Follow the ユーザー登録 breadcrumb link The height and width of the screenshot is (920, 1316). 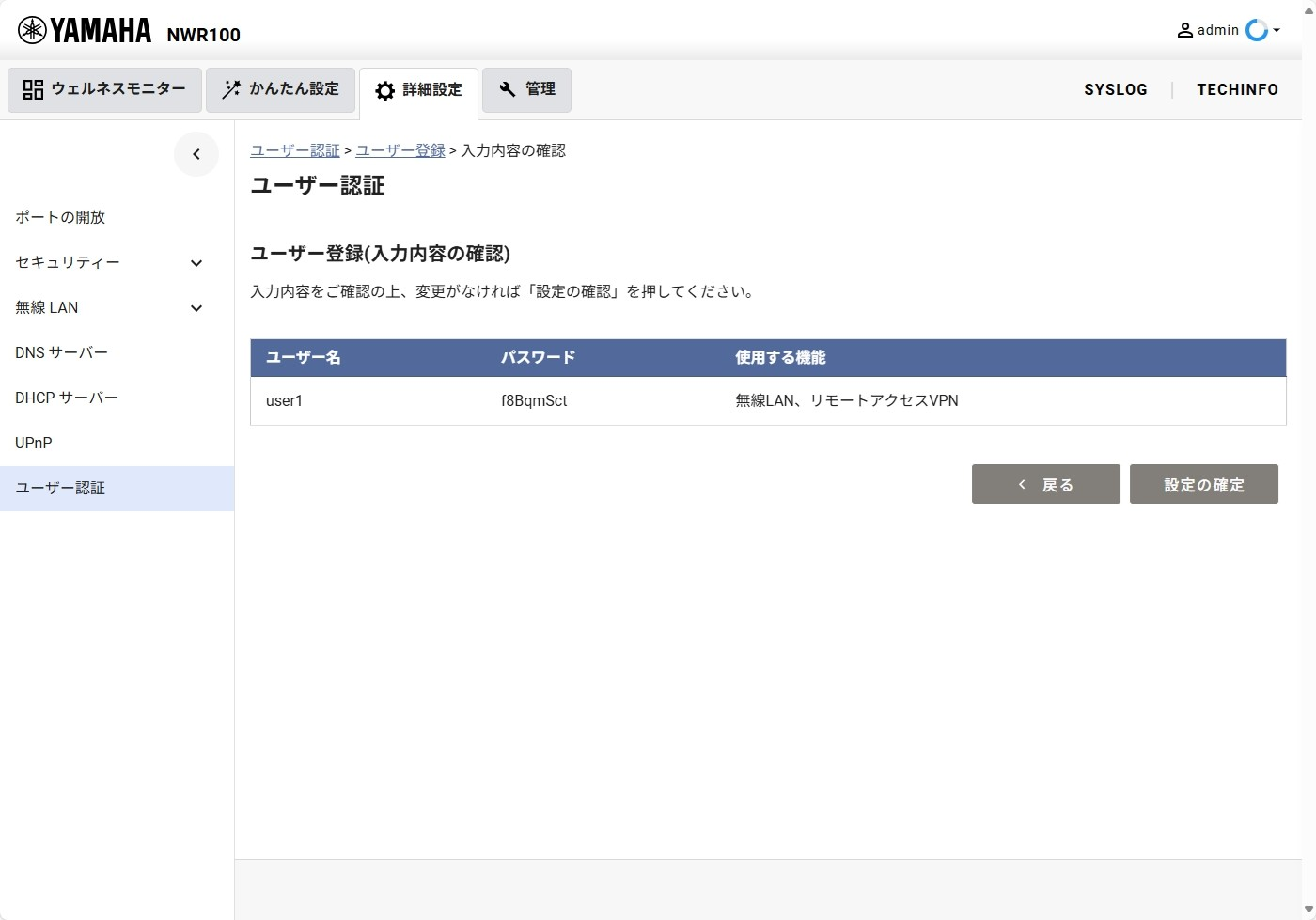400,150
